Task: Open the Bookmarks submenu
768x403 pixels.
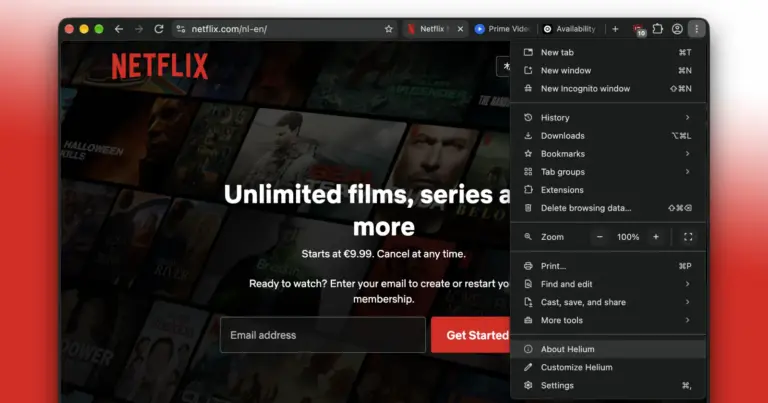Action: coord(608,154)
